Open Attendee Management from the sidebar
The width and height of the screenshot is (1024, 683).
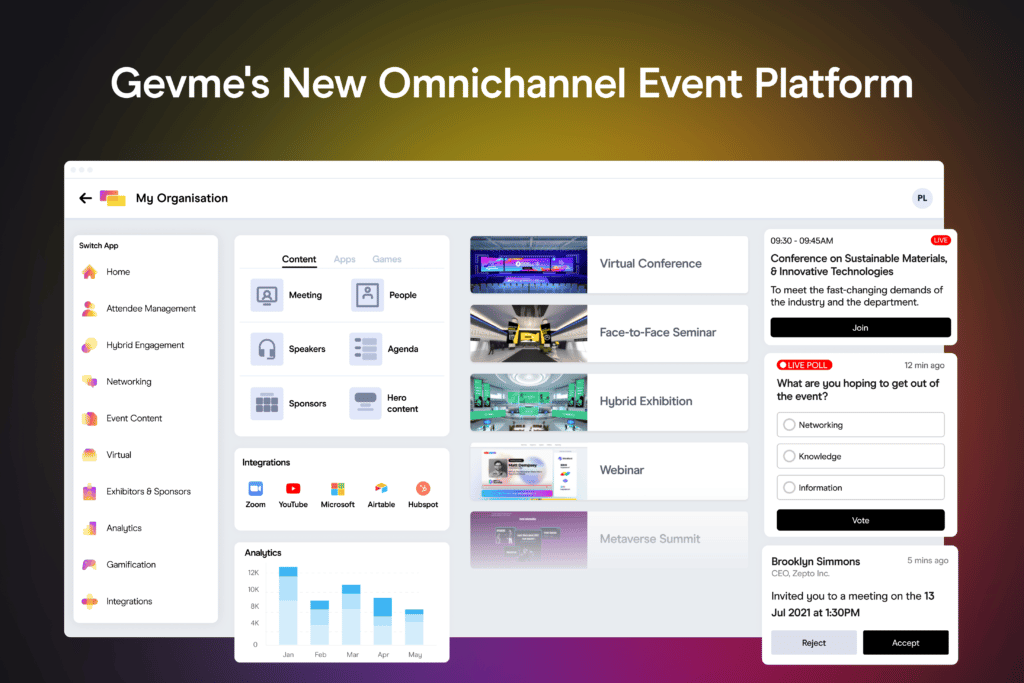click(x=143, y=308)
